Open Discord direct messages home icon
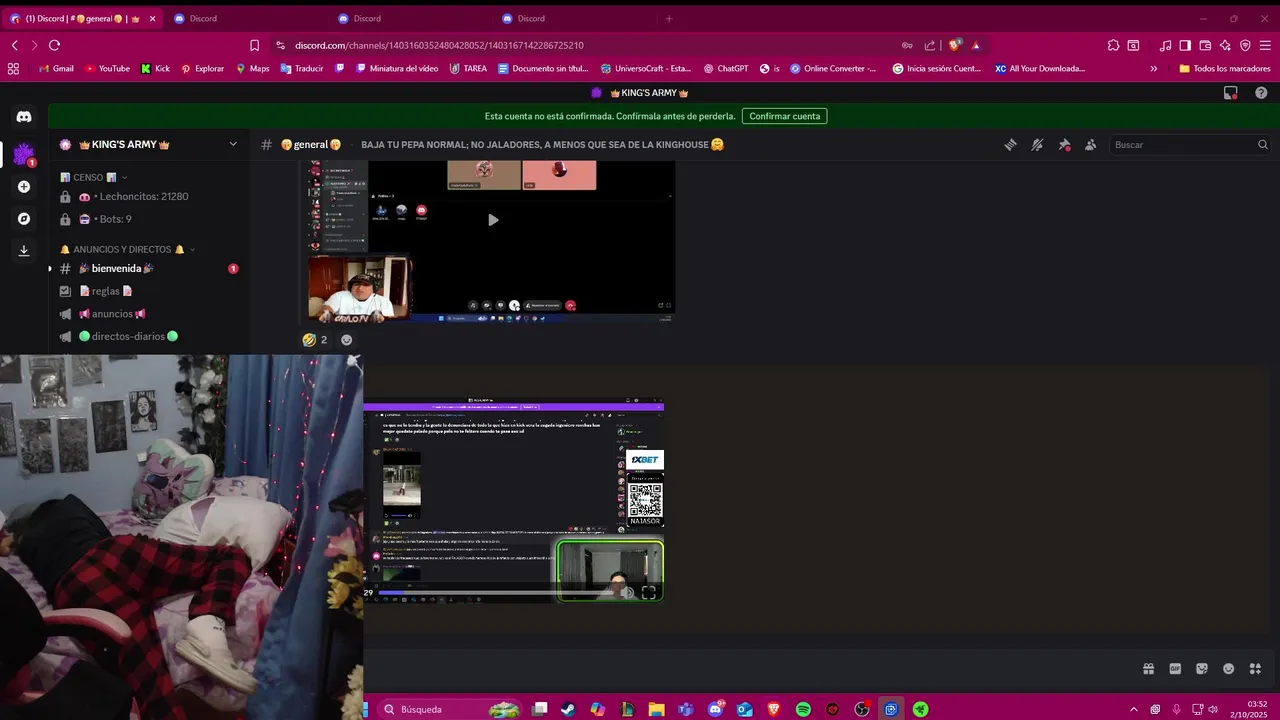The image size is (1280, 720). (24, 117)
